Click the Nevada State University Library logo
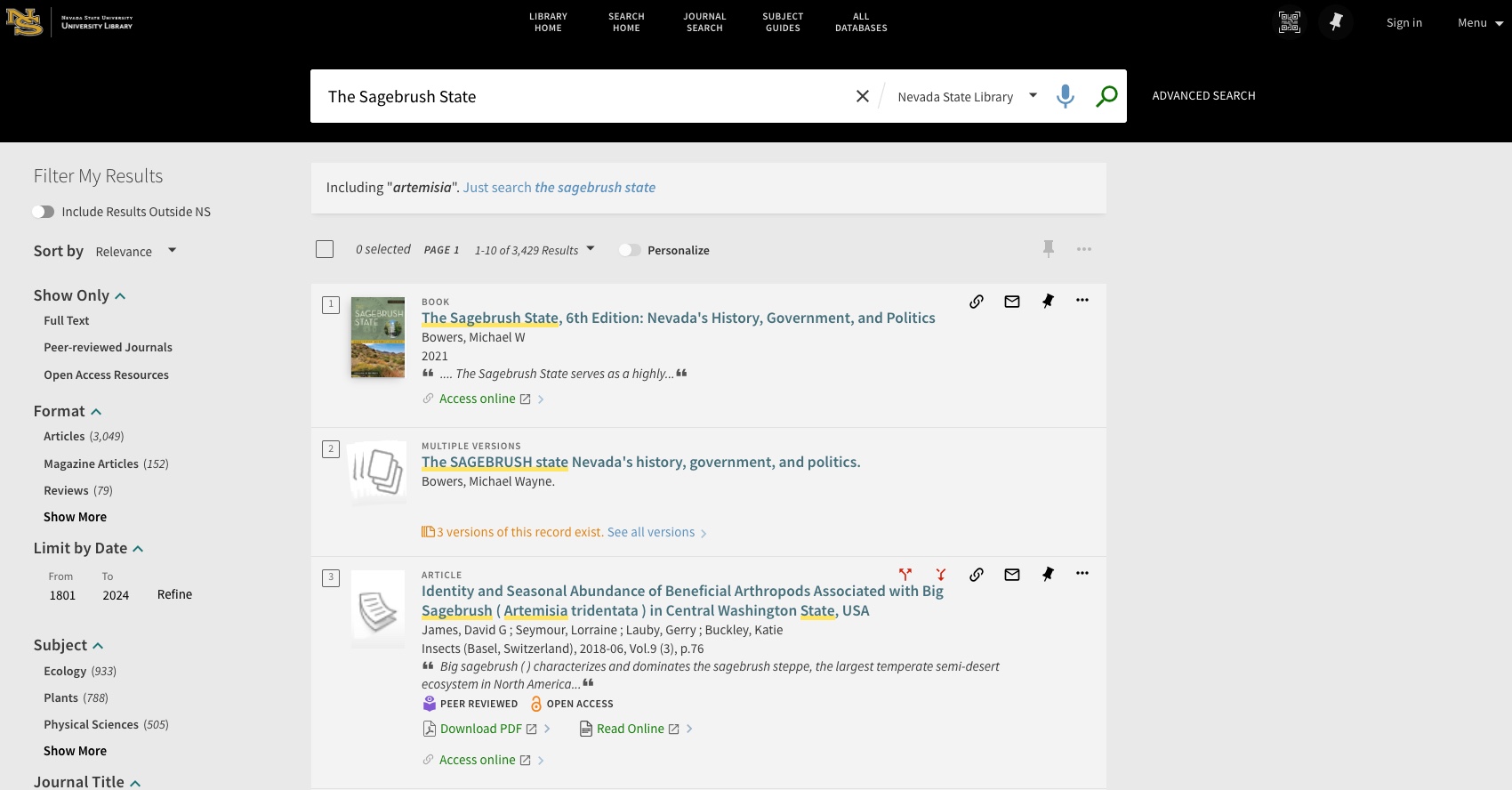Viewport: 1512px width, 790px height. click(x=69, y=22)
